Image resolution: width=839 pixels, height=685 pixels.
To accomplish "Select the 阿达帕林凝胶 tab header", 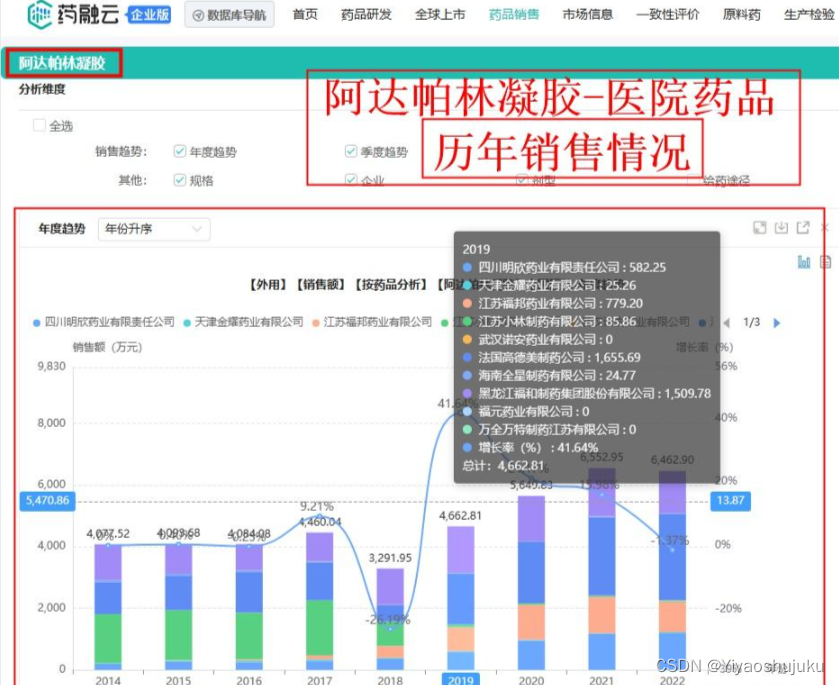I will 62,63.
